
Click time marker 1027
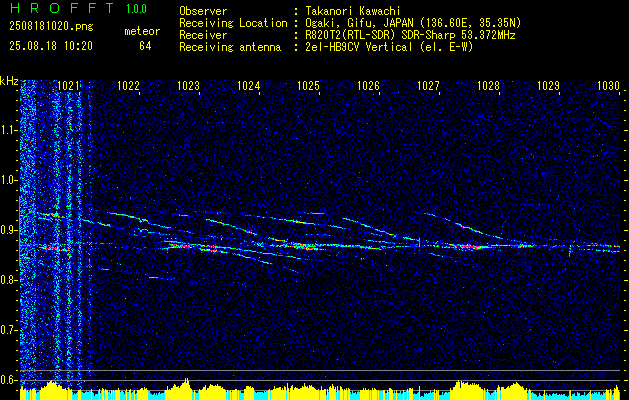pyautogui.click(x=428, y=86)
